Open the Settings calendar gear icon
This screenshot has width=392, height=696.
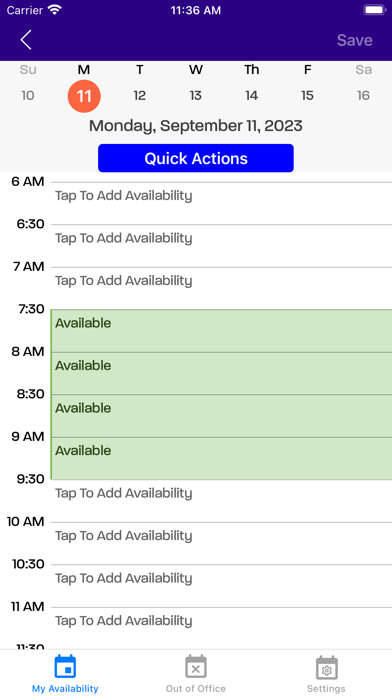tap(326, 666)
